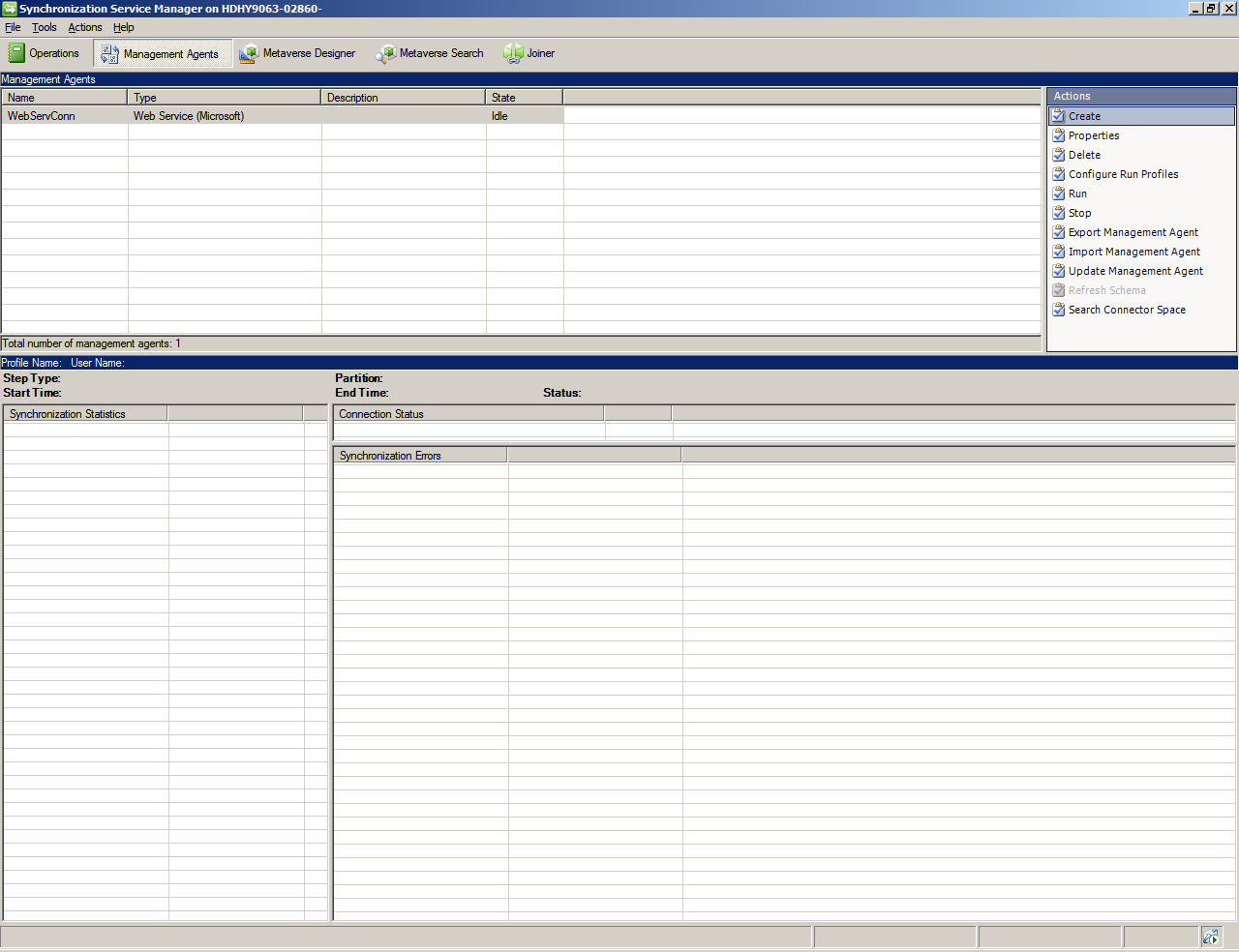Select the Create action link

(1084, 116)
